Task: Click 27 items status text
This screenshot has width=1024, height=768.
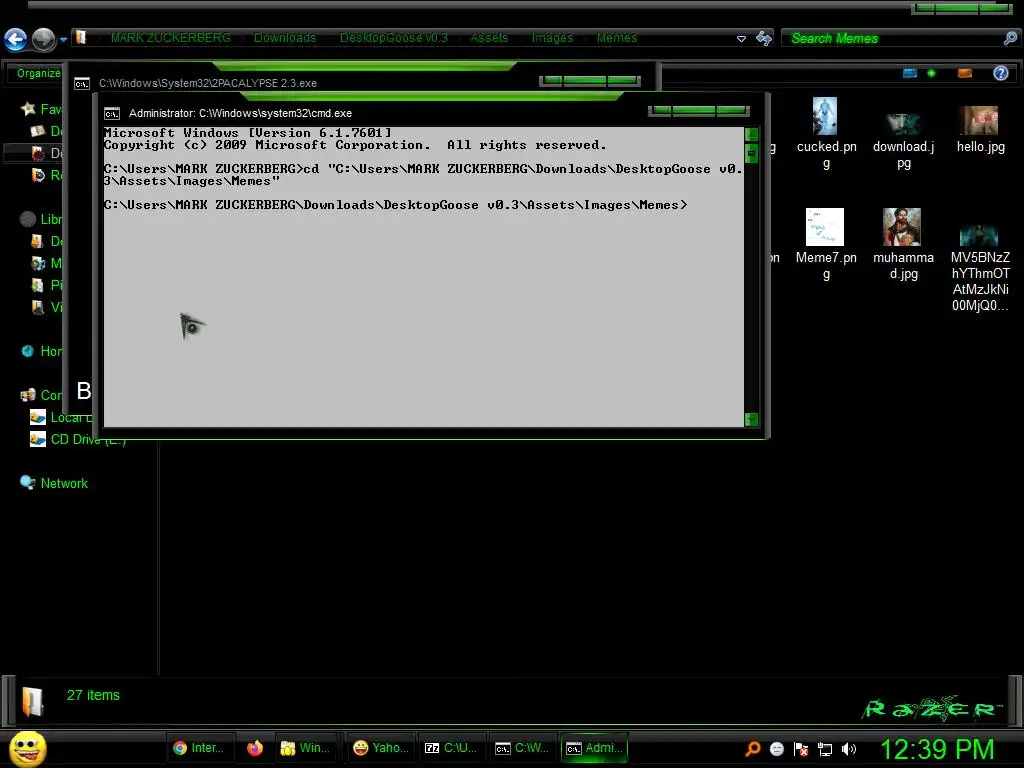Action: pyautogui.click(x=93, y=696)
